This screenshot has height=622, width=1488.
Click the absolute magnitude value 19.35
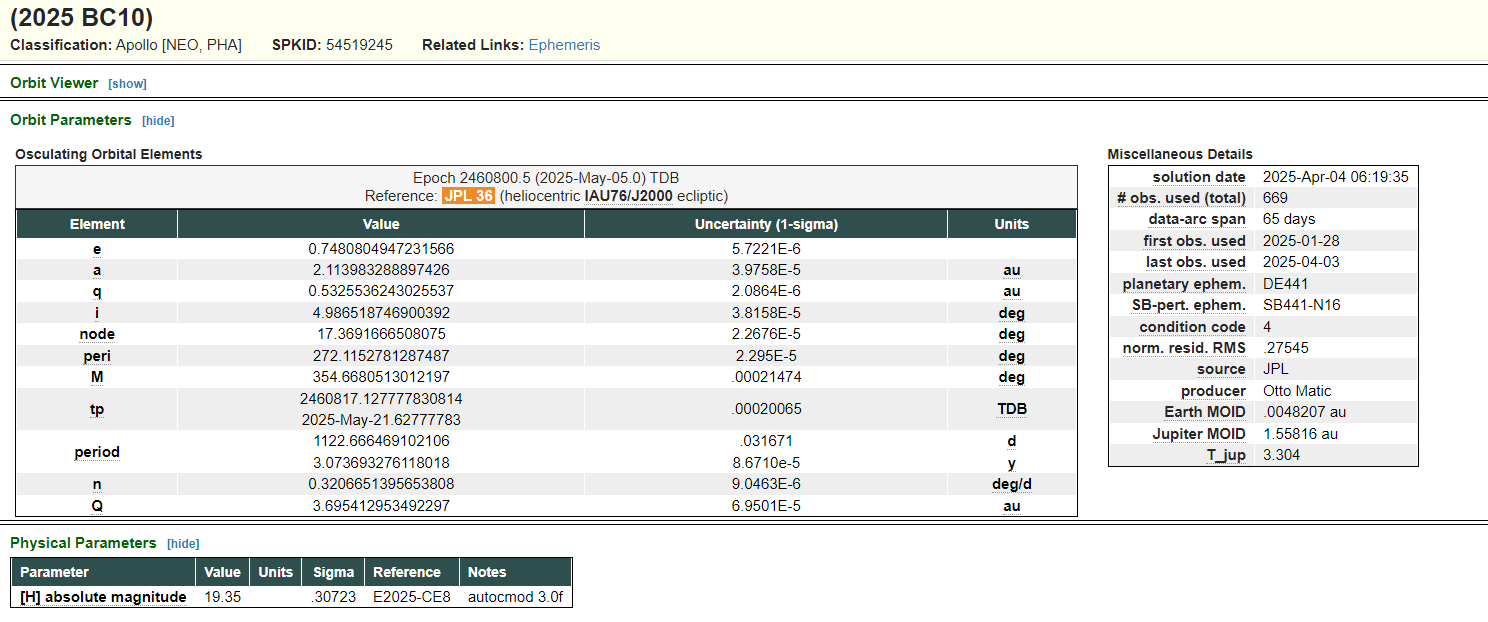[222, 597]
